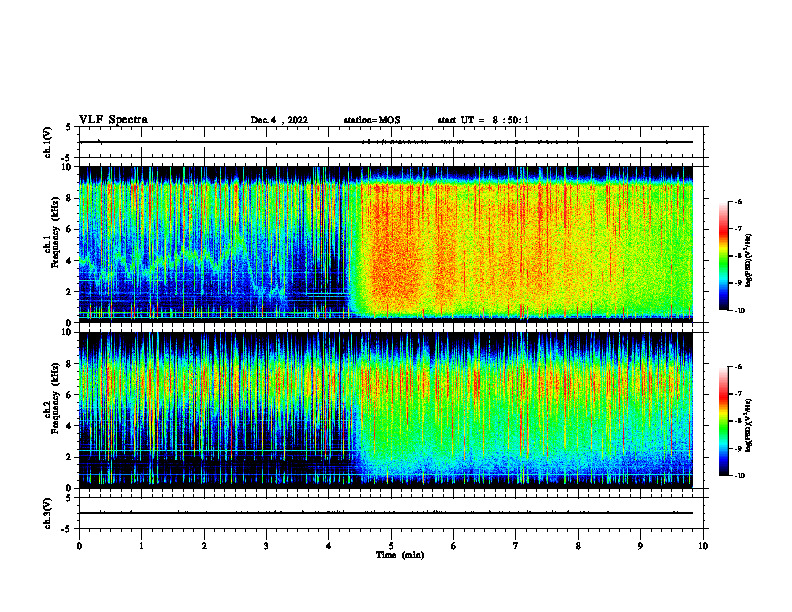Screen dimensions: 792x612
Task: Click the ch.2 frequency tick "6"
Action: click(x=70, y=394)
